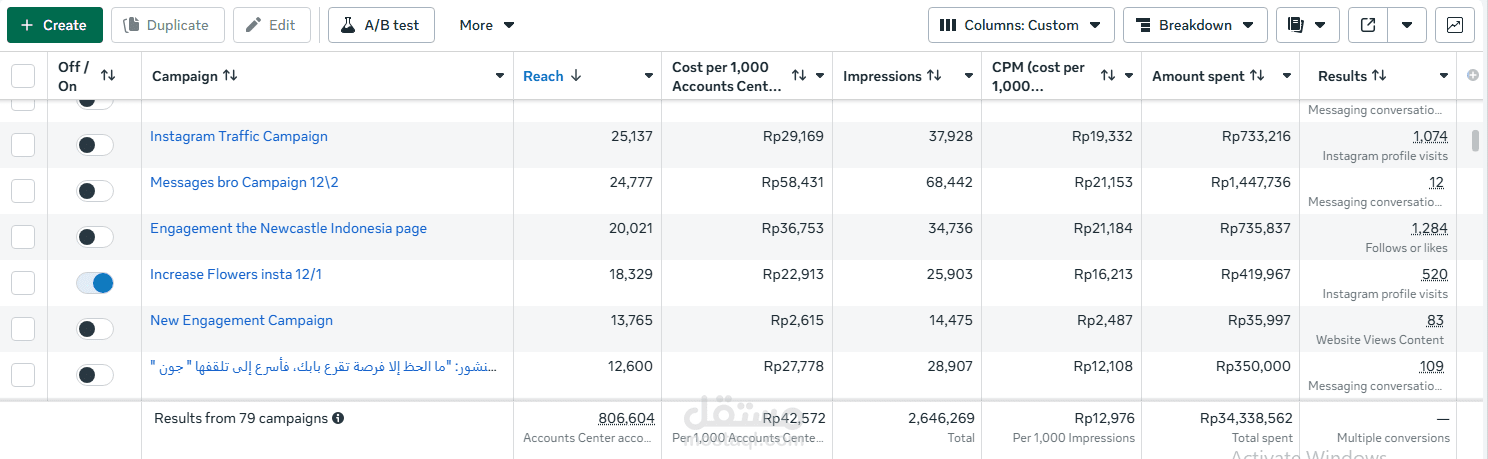Turn off Increase Flowers insta 12/1 campaign
1488x459 pixels.
click(x=95, y=283)
